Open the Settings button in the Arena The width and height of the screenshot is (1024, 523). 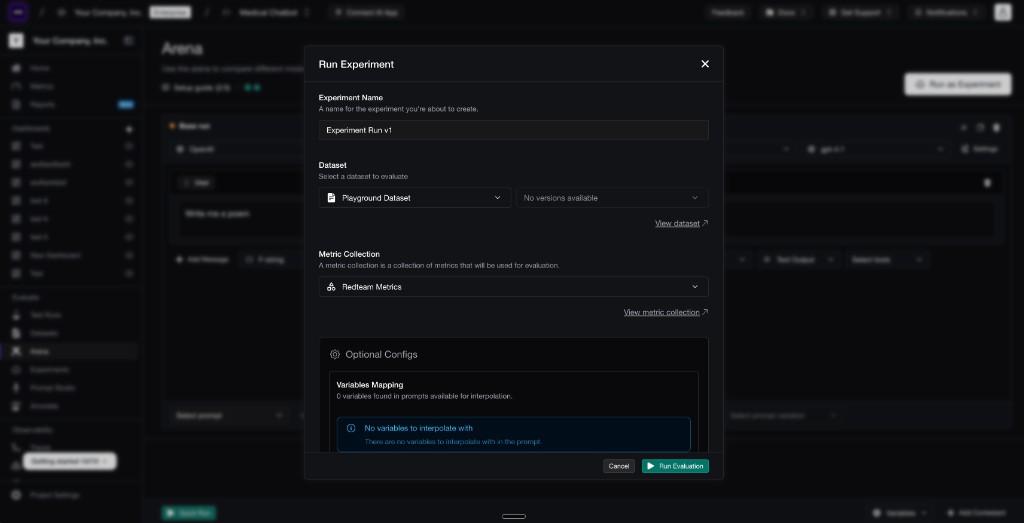(x=980, y=149)
